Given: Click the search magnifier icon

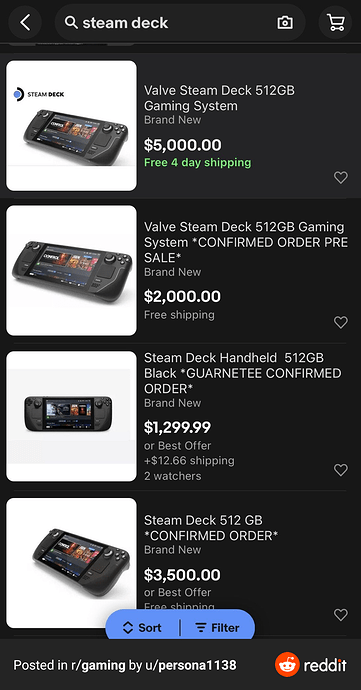Looking at the screenshot, I should pos(71,22).
